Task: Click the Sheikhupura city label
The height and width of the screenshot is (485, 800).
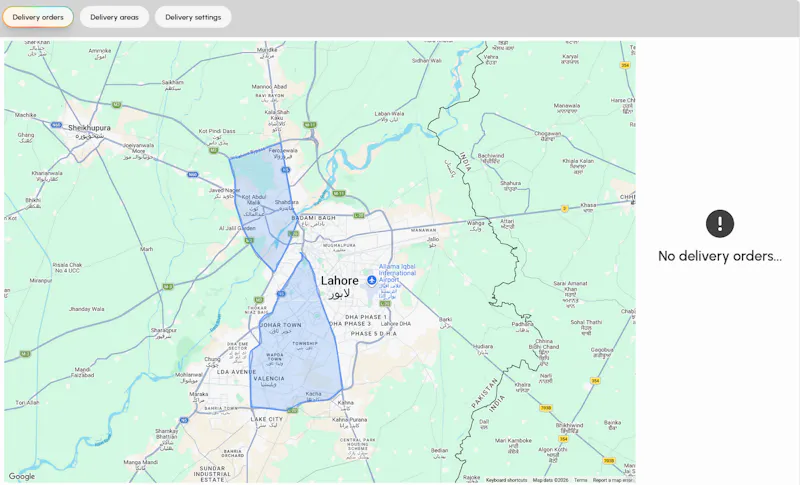Action: pos(89,128)
